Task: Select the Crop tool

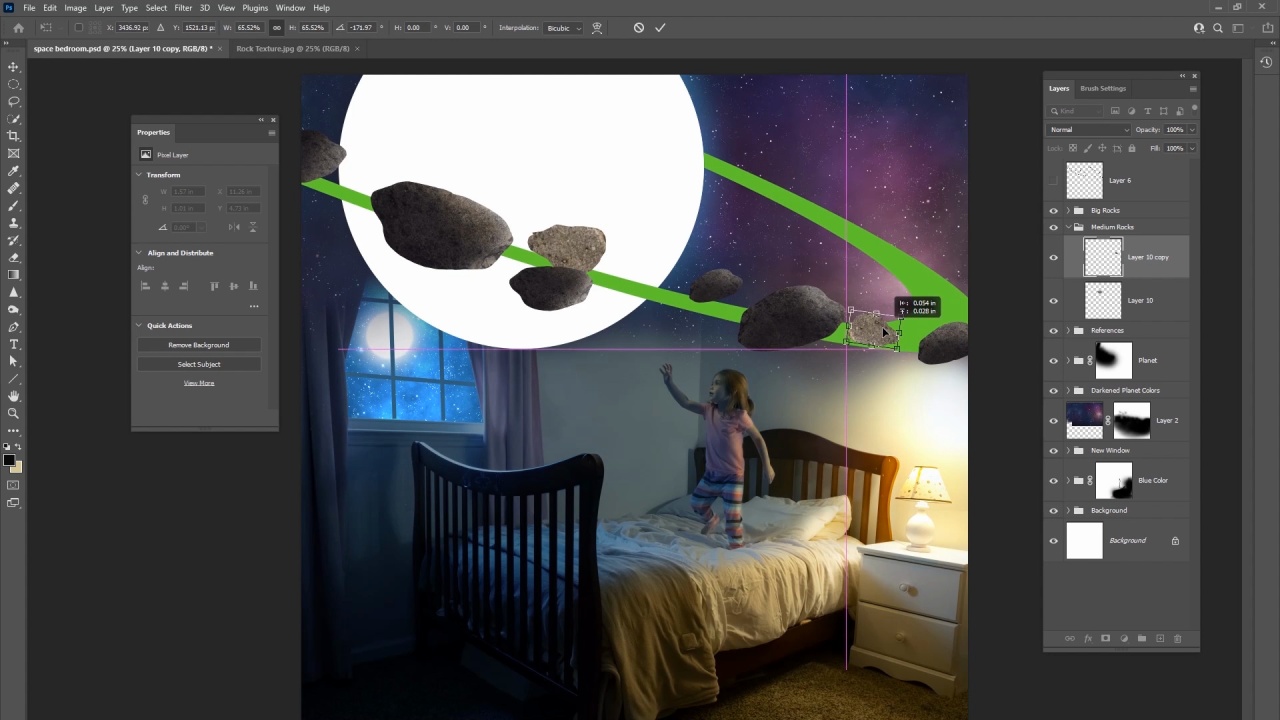Action: (14, 136)
